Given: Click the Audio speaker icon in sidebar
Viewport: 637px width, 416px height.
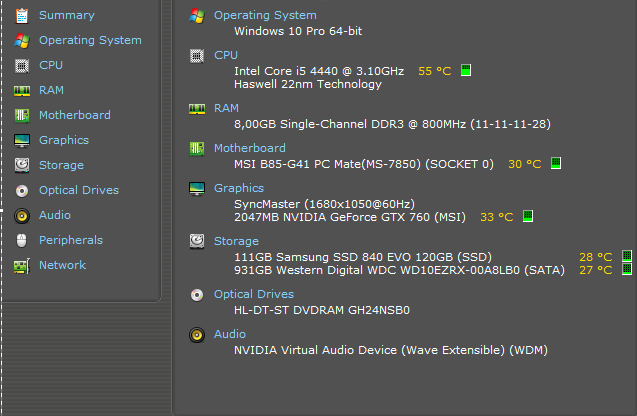Looking at the screenshot, I should click(21, 216).
